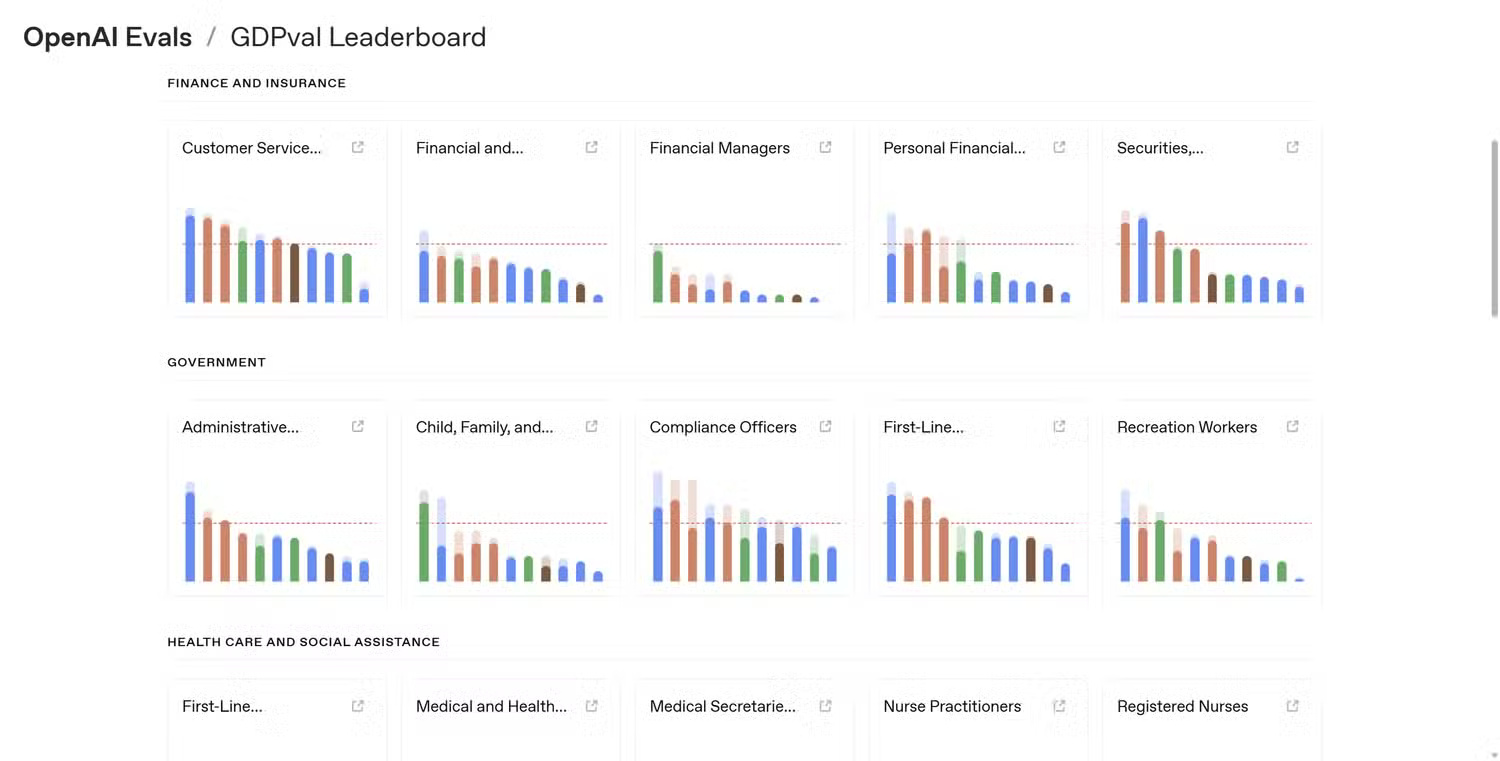
Task: Select the Customer Service bar chart
Action: [275, 255]
